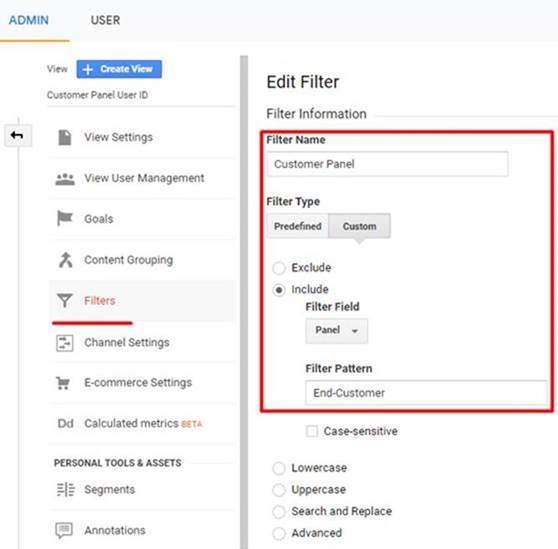Select the Predefined filter type
The width and height of the screenshot is (558, 549).
[298, 226]
